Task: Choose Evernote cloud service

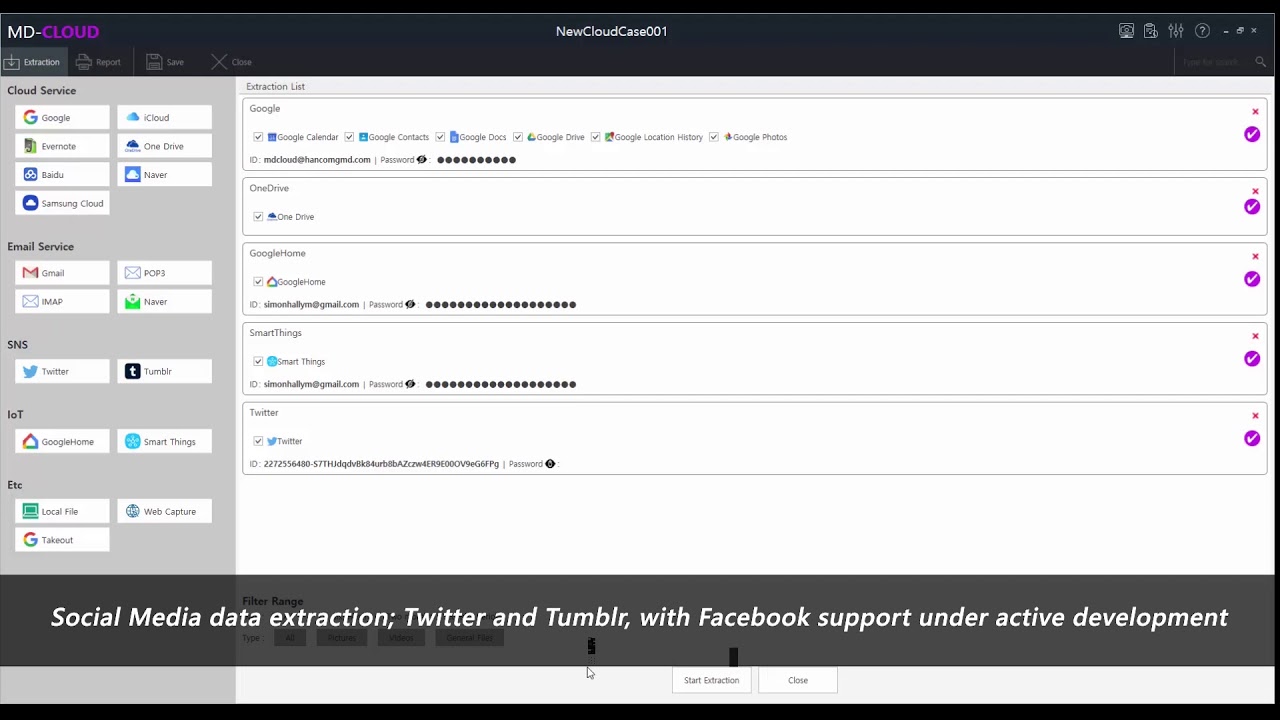Action: 62,146
